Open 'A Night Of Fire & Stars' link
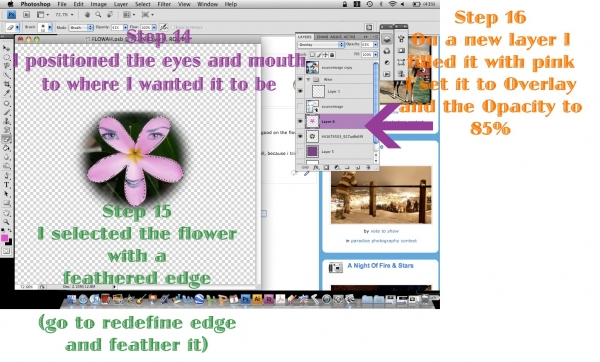This screenshot has width=600, height=362. click(380, 266)
